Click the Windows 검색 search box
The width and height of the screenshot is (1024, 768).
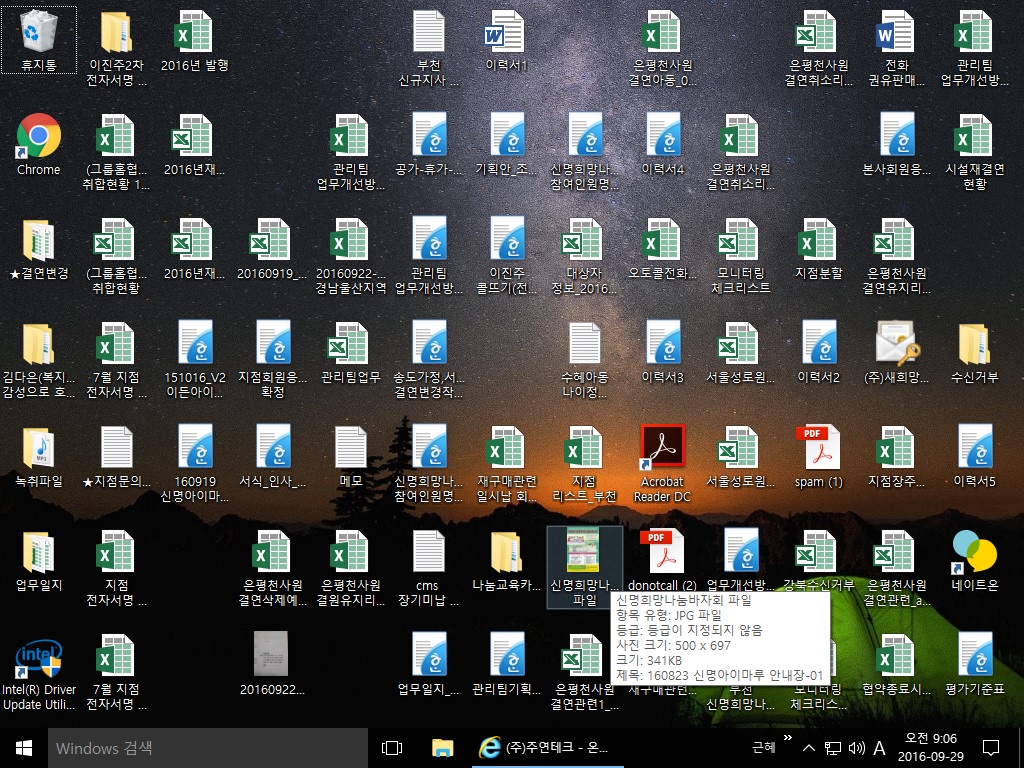(x=208, y=748)
